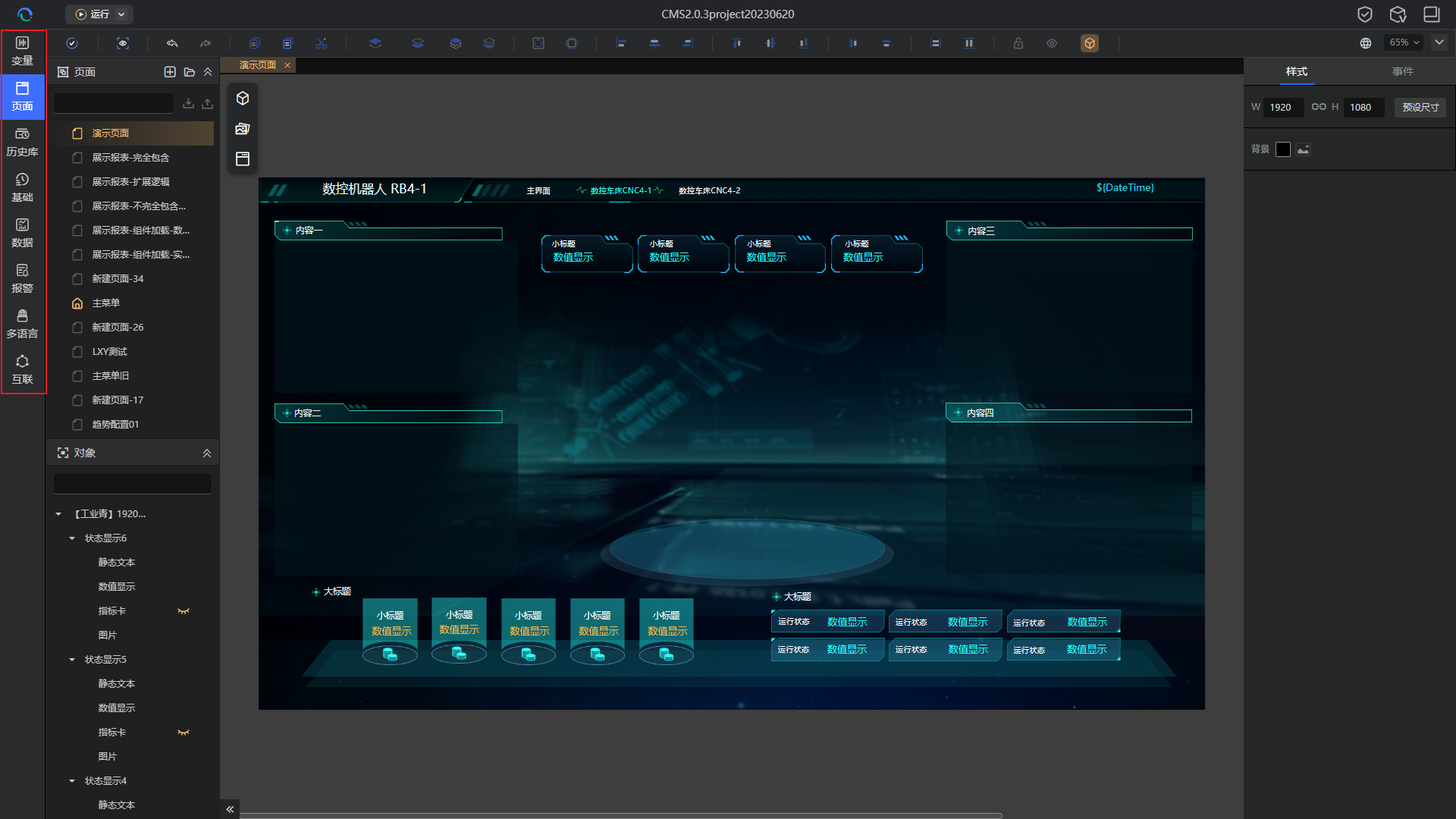Click the fourth layer-order toolbar icon
The image size is (1456, 819).
tap(489, 43)
